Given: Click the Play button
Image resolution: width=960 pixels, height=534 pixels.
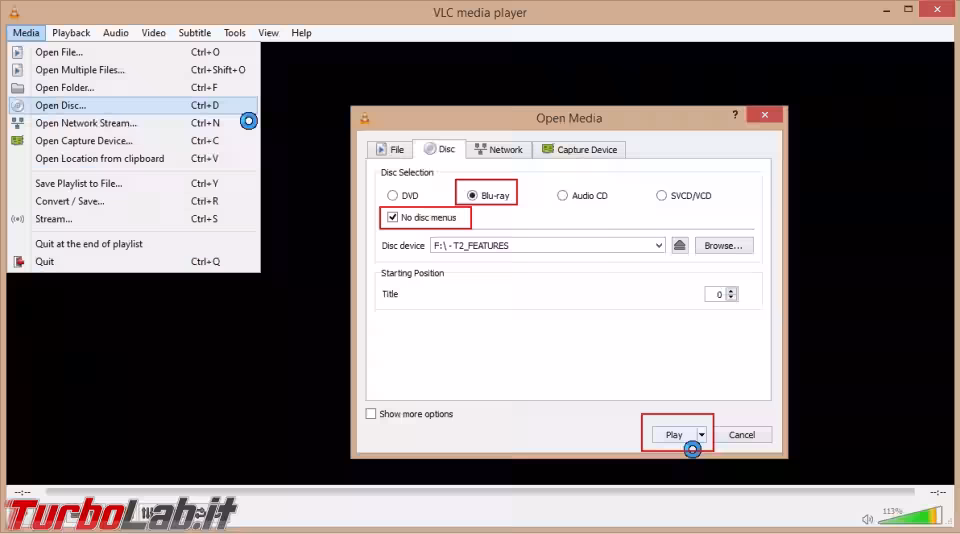Looking at the screenshot, I should point(673,435).
